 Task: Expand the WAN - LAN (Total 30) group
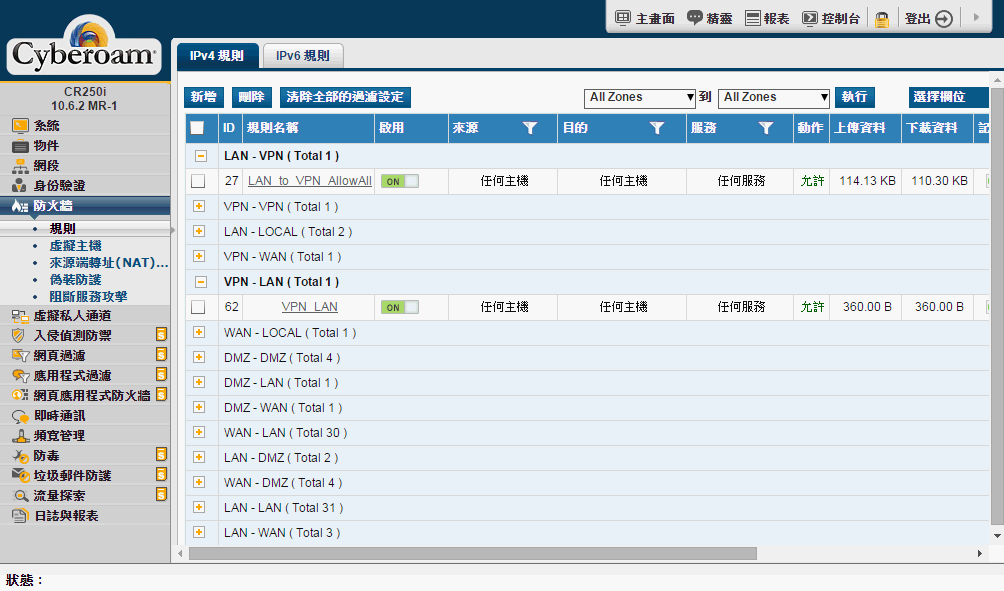[x=198, y=432]
